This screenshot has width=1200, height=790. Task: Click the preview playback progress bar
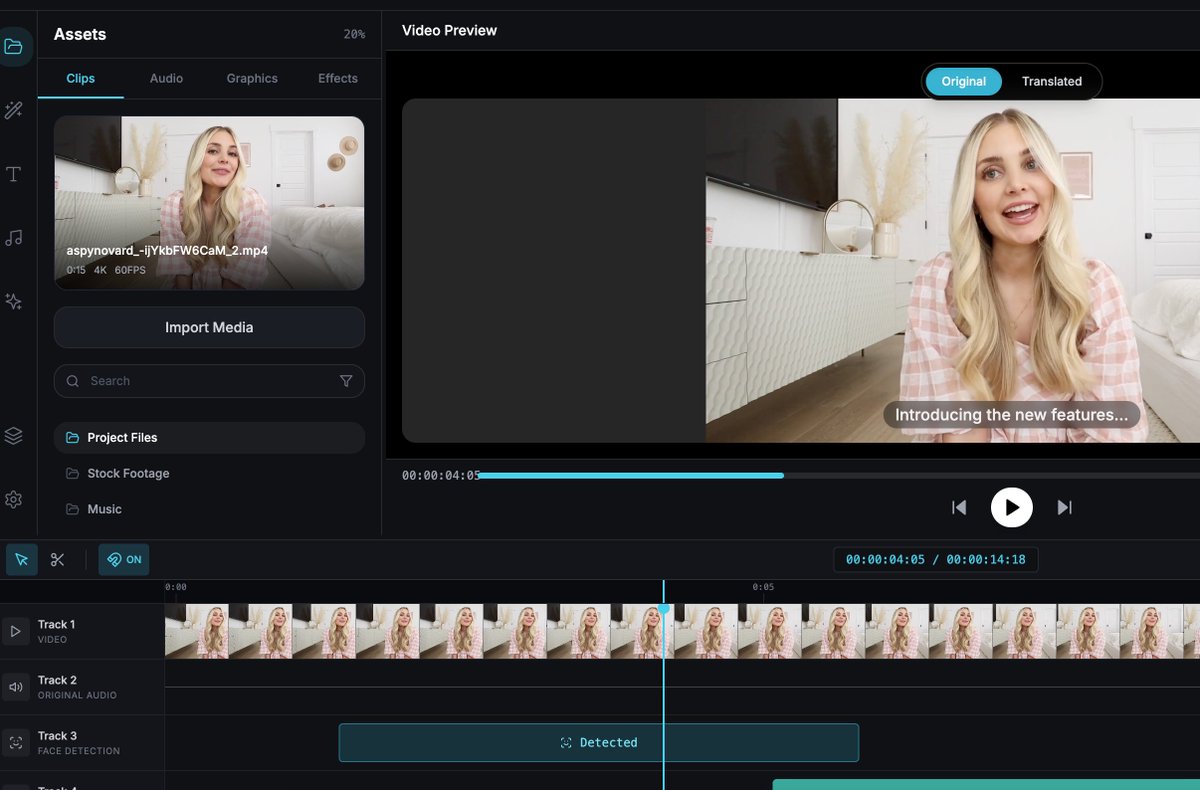pos(839,476)
